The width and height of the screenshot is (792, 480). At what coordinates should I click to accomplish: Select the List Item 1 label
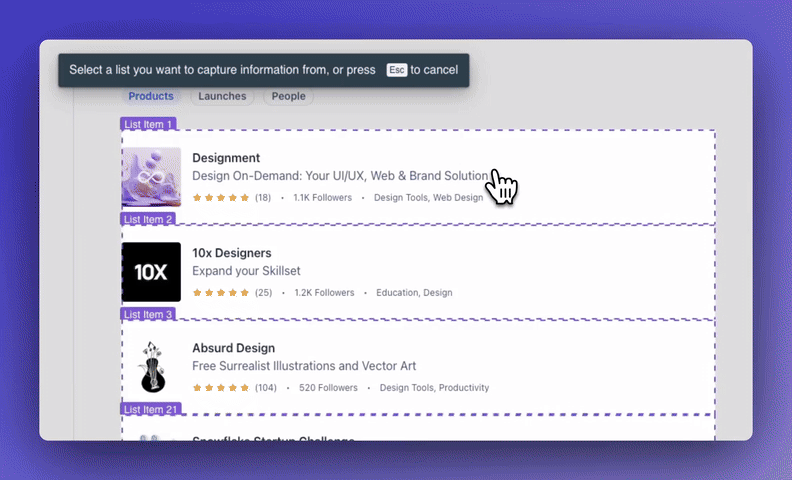tap(148, 124)
